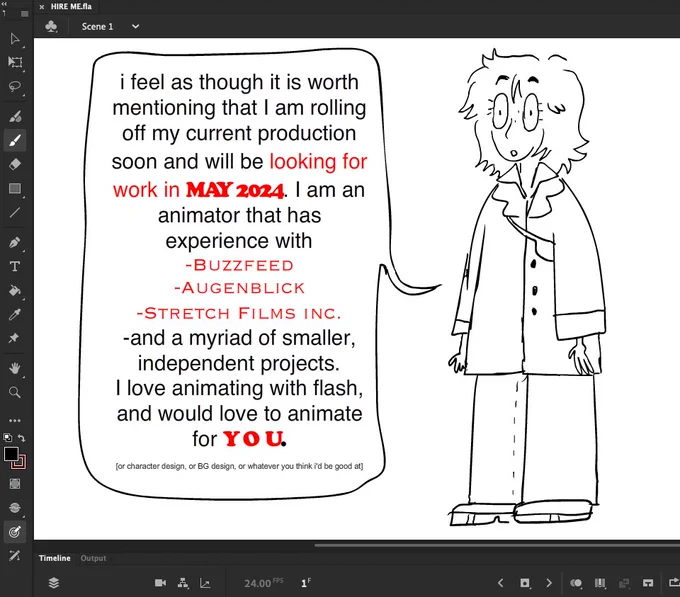Viewport: 680px width, 597px height.
Task: Step forward to next keyframe
Action: tap(549, 583)
